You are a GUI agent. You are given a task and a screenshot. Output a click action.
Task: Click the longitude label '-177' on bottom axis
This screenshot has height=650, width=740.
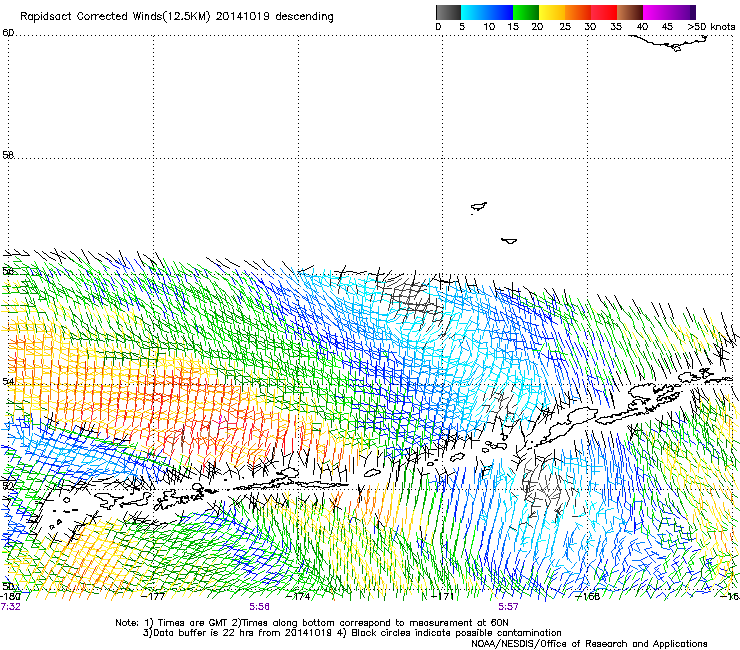click(153, 597)
